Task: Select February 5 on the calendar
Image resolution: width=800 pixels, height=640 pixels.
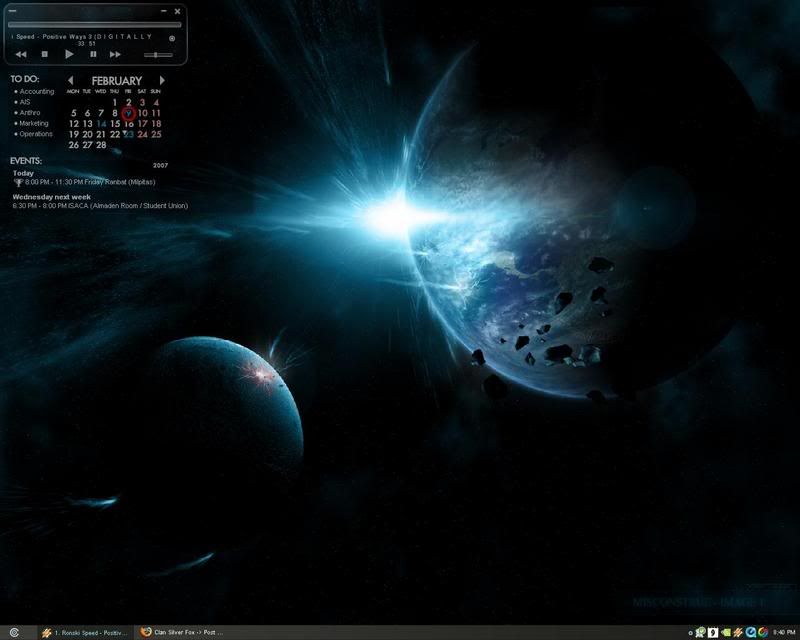Action: (x=73, y=113)
